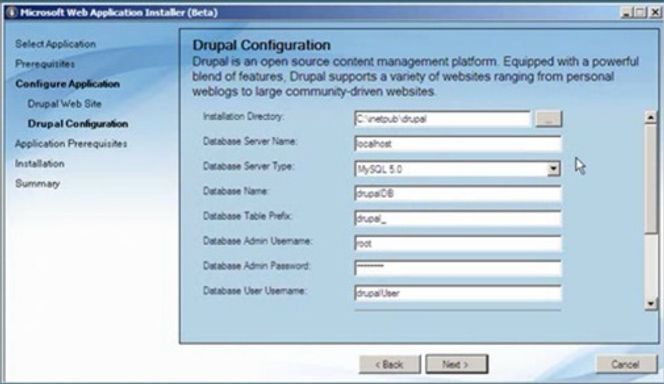Cancel the installer wizard

[626, 365]
